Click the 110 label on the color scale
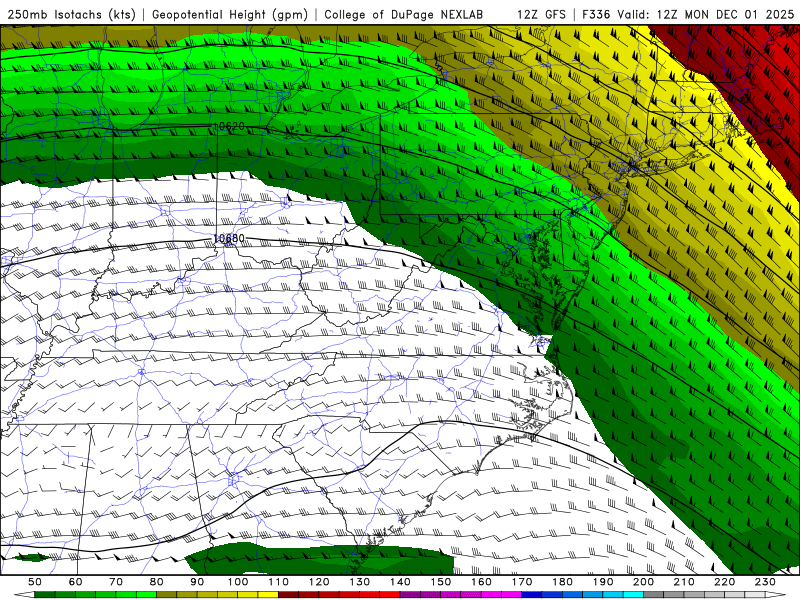The height and width of the screenshot is (600, 800). pyautogui.click(x=278, y=582)
